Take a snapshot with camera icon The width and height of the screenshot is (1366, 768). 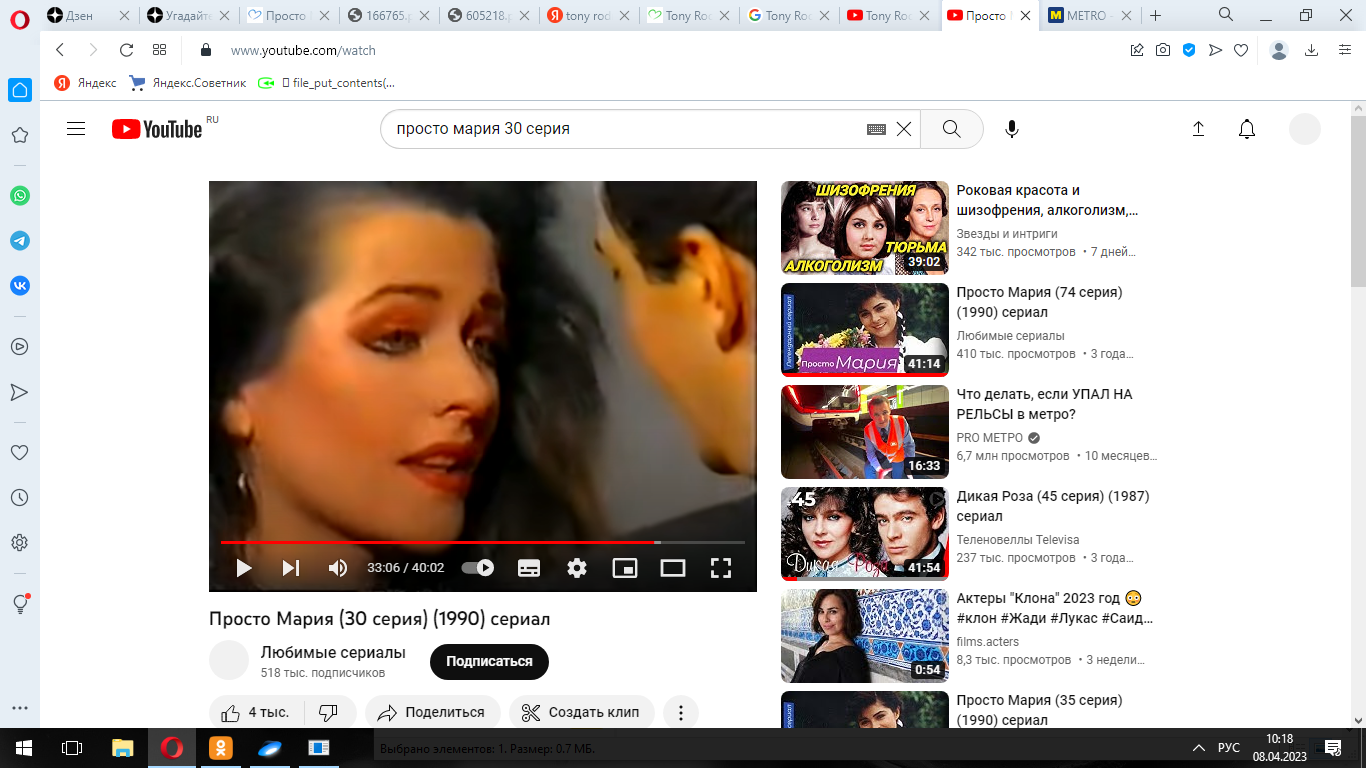point(1163,50)
